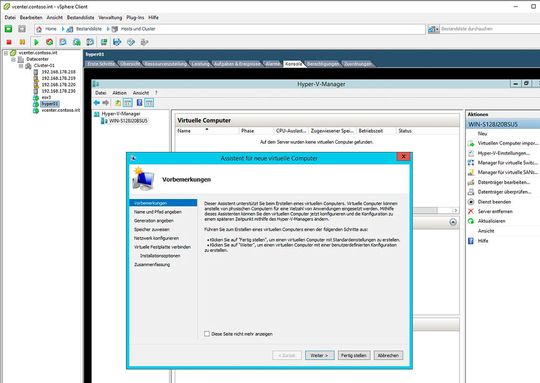Collapse the Cluster-01 tree node

(x=21, y=65)
